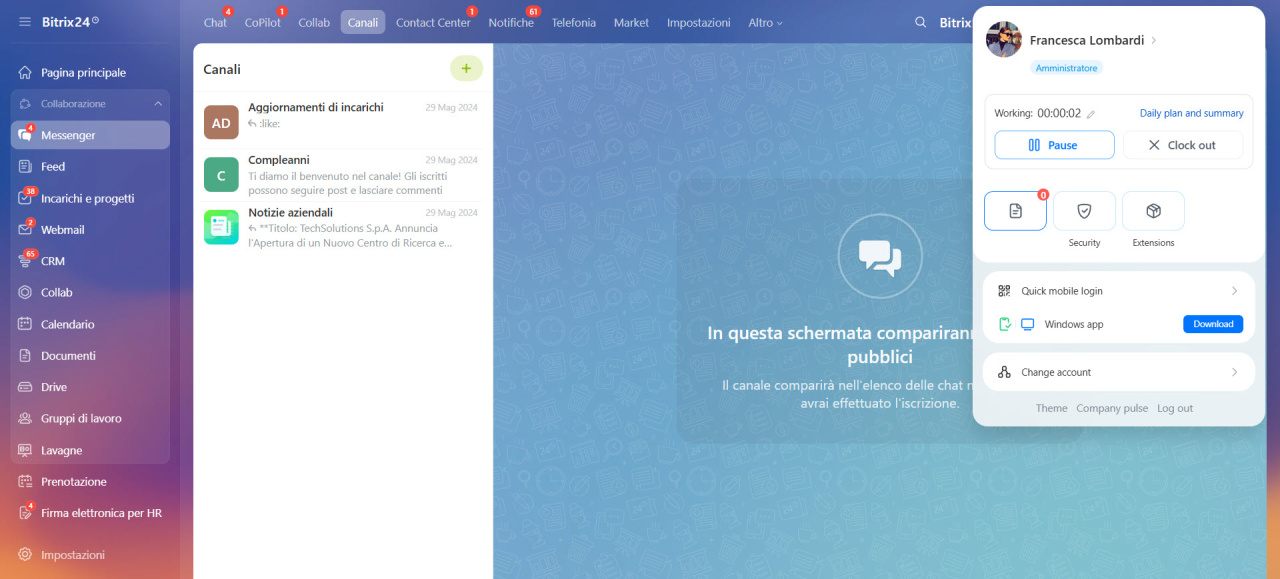
Task: Click the green plus icon to create channel
Action: pyautogui.click(x=466, y=68)
